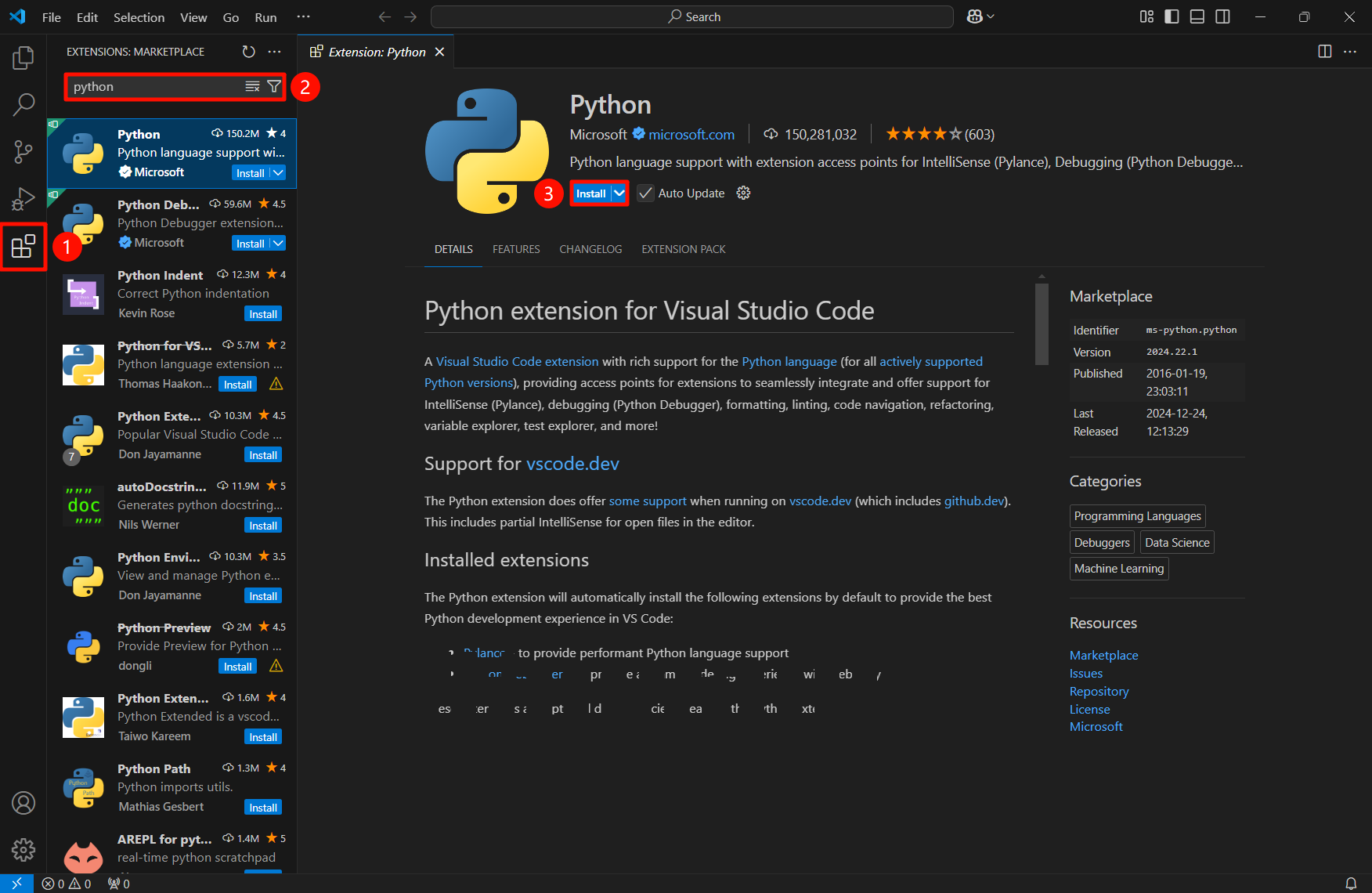Open the Explorer view in activity bar
Screen dimensions: 1372x893
23,58
